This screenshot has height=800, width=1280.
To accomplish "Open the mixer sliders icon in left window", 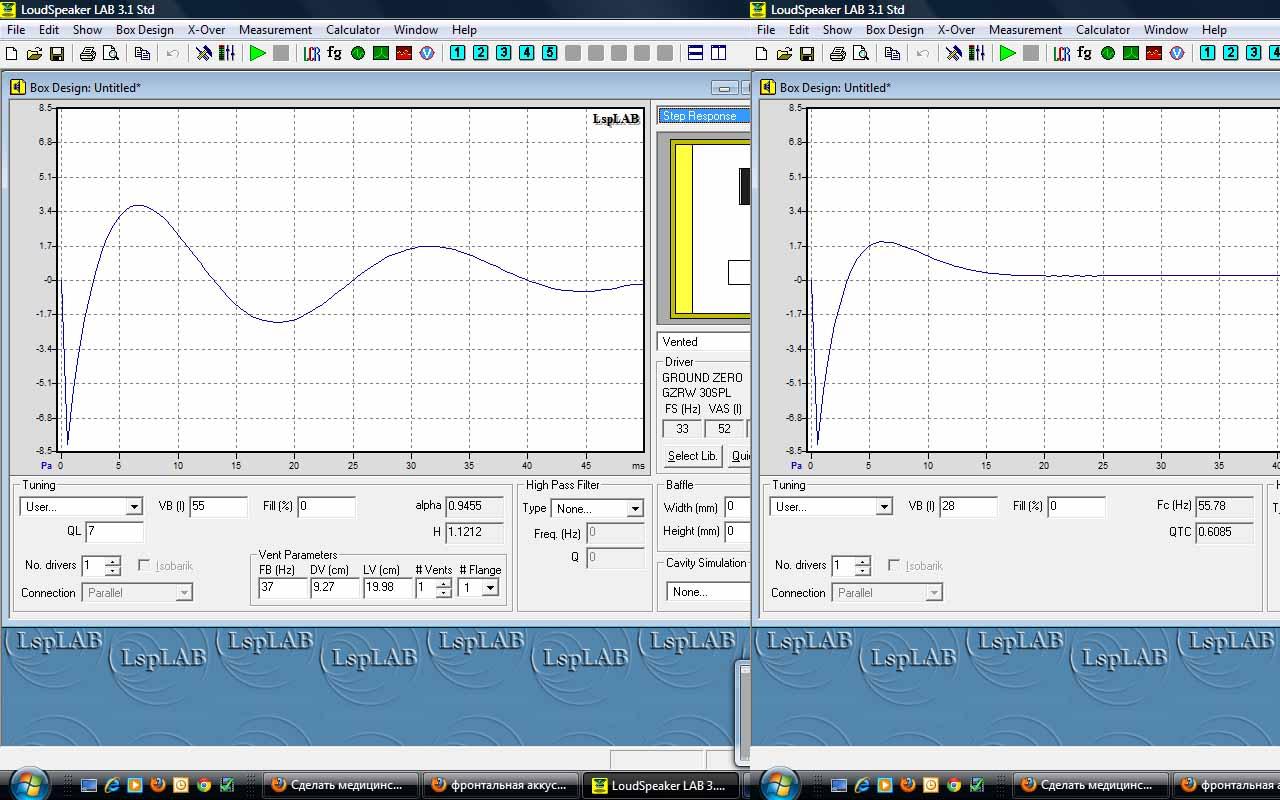I will [x=226, y=53].
